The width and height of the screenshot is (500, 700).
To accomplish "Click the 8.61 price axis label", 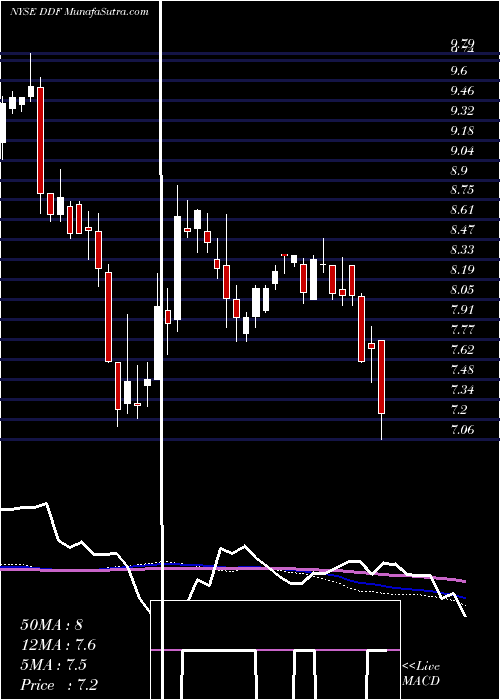I will click(x=462, y=210).
